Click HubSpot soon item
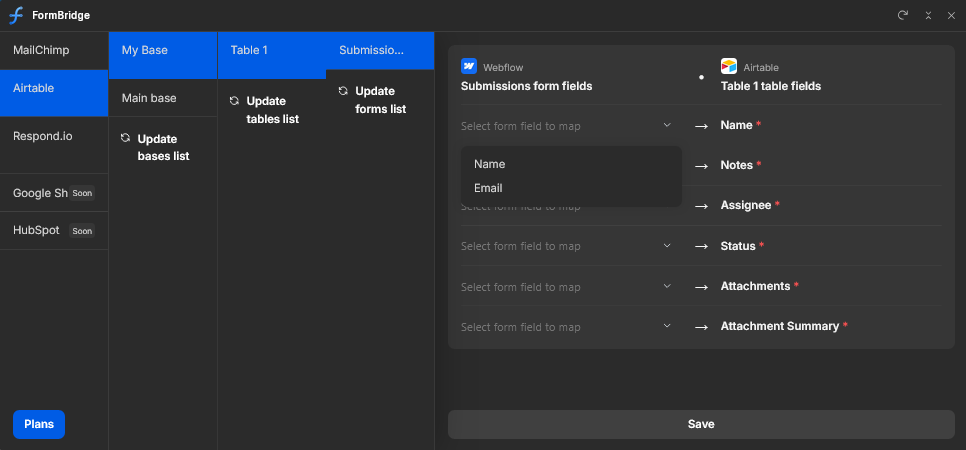 pyautogui.click(x=54, y=231)
